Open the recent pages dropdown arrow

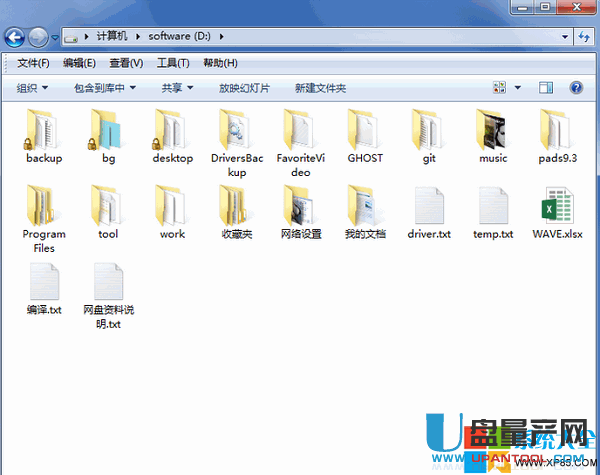(55, 38)
